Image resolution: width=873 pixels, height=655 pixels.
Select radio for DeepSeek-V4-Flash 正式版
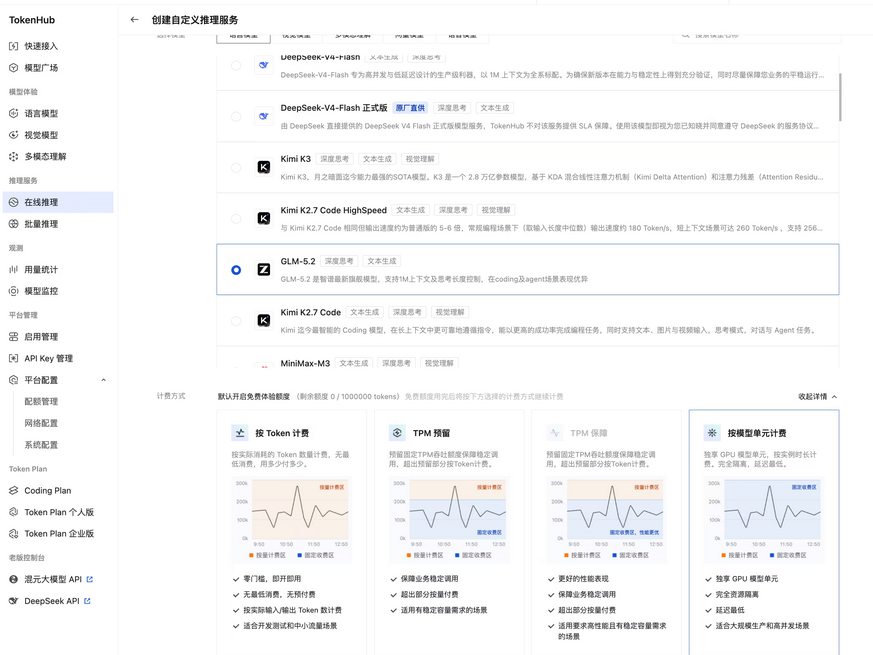point(236,116)
